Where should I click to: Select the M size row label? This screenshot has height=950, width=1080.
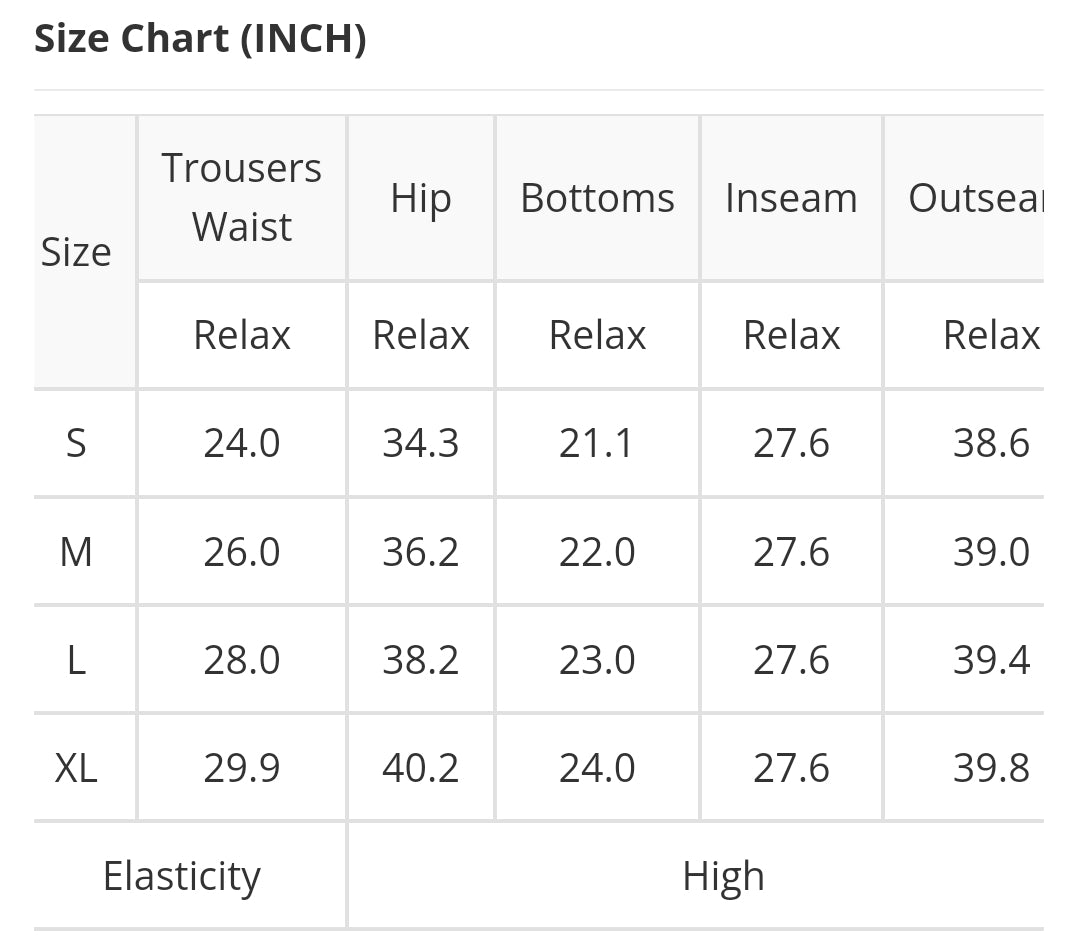click(76, 551)
